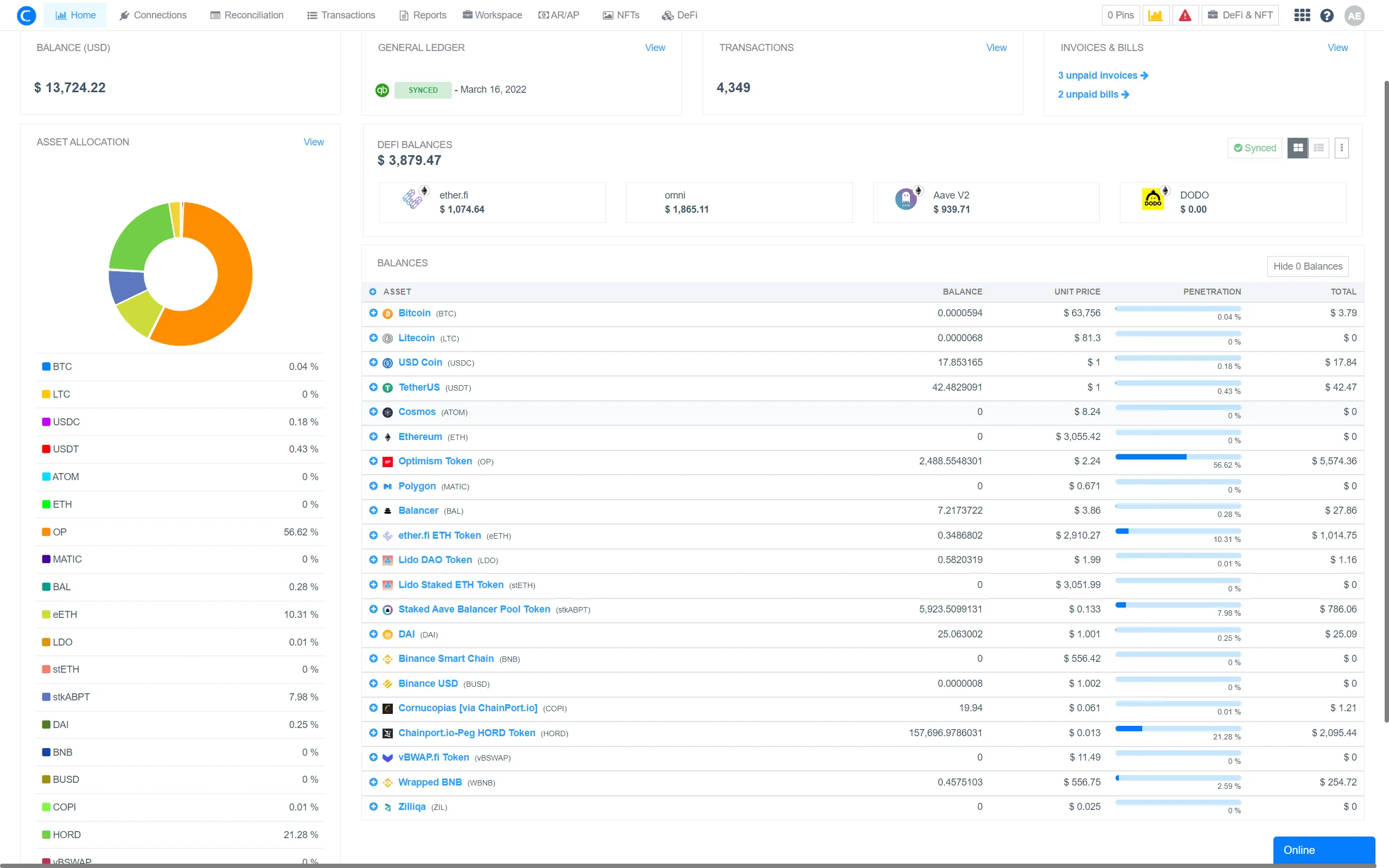Click the QuickBooks sync icon in General Ledger

tap(383, 90)
